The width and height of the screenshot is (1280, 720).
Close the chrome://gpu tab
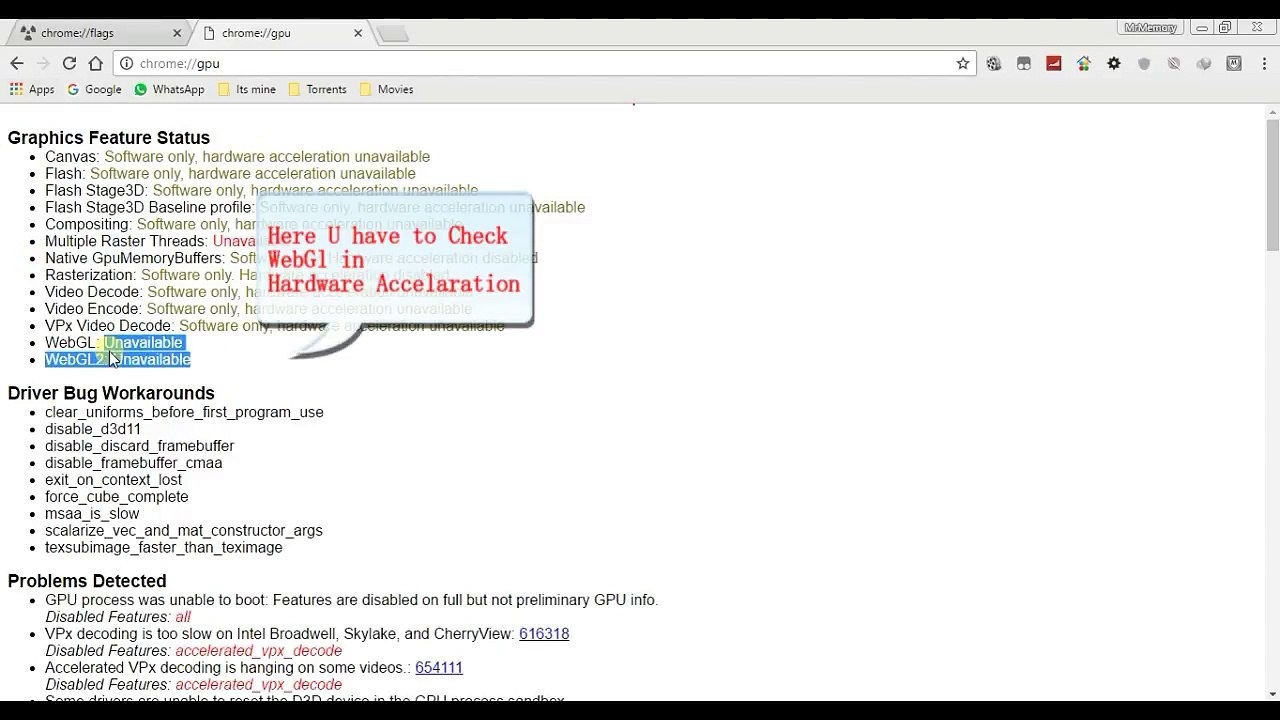358,33
